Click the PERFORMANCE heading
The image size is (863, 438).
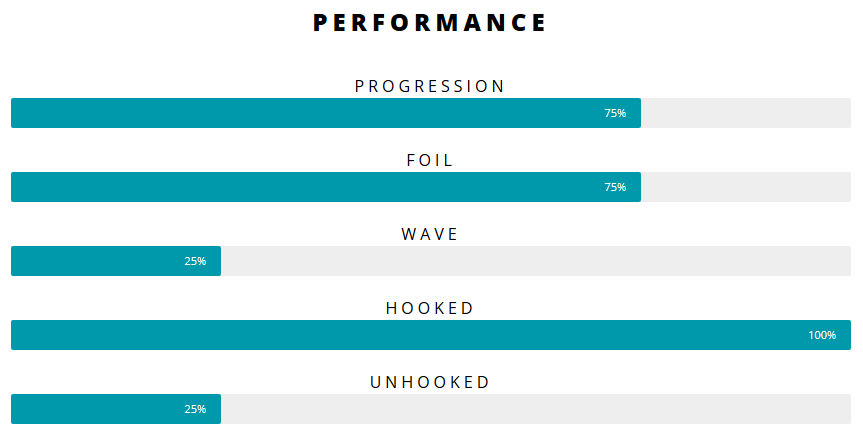[430, 23]
